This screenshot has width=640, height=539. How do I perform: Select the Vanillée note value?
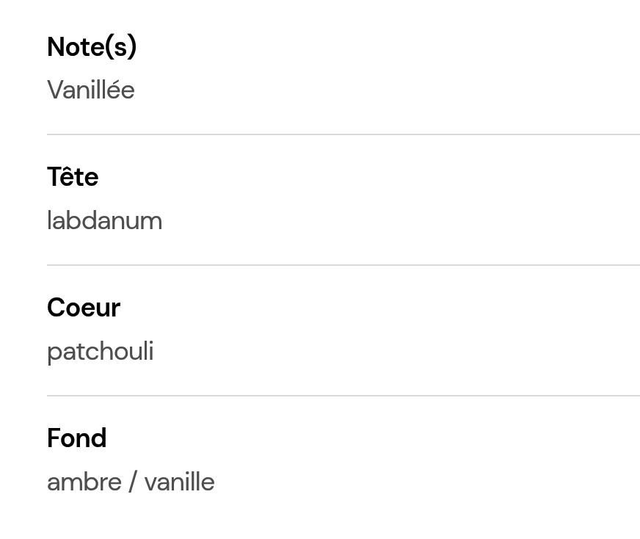click(91, 90)
